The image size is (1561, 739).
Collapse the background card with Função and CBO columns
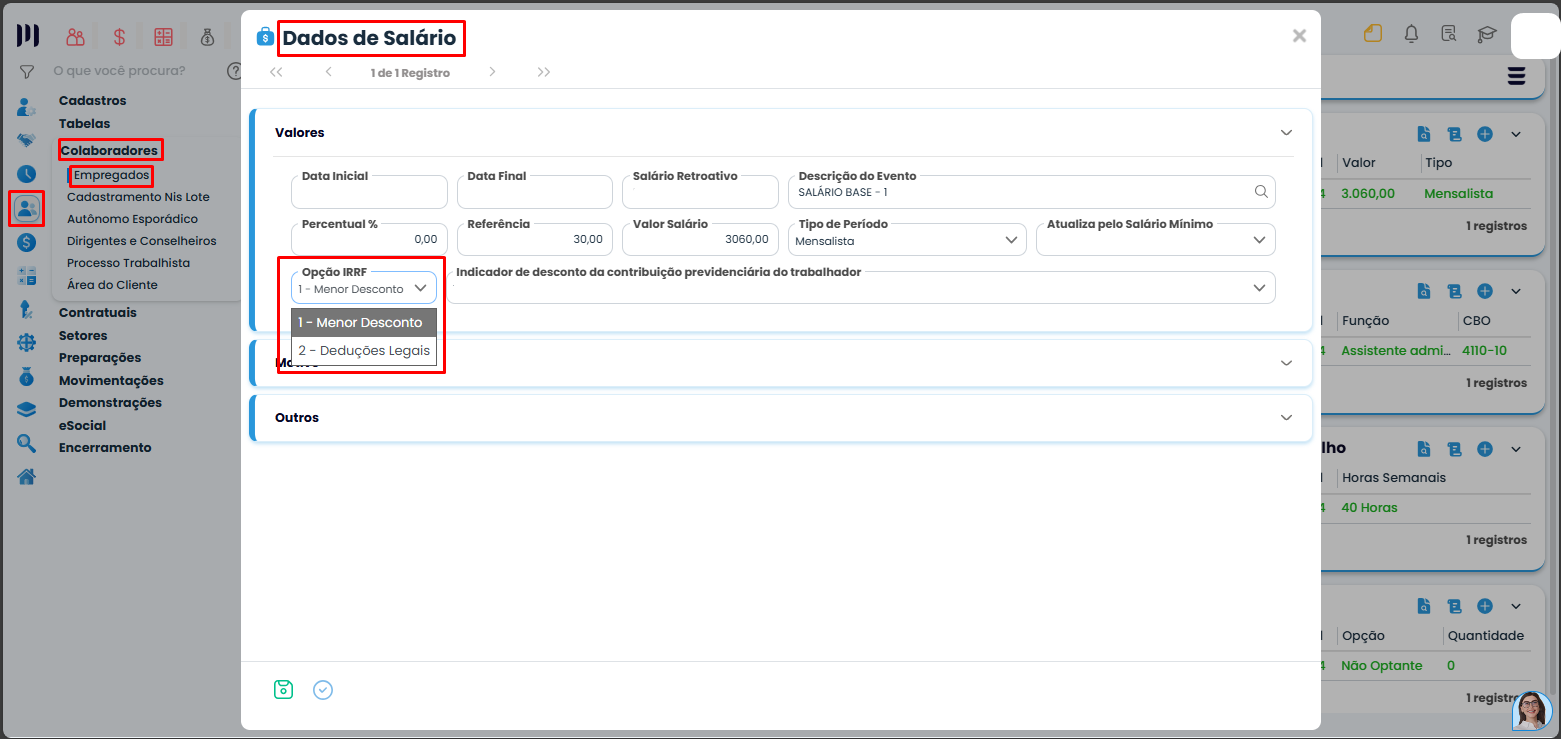1516,291
